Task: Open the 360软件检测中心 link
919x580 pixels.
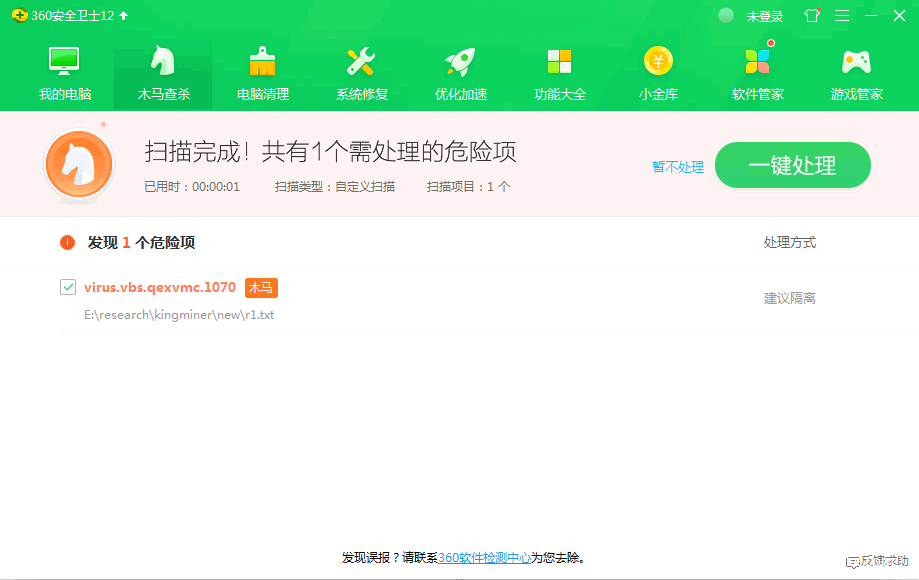Action: [484, 558]
